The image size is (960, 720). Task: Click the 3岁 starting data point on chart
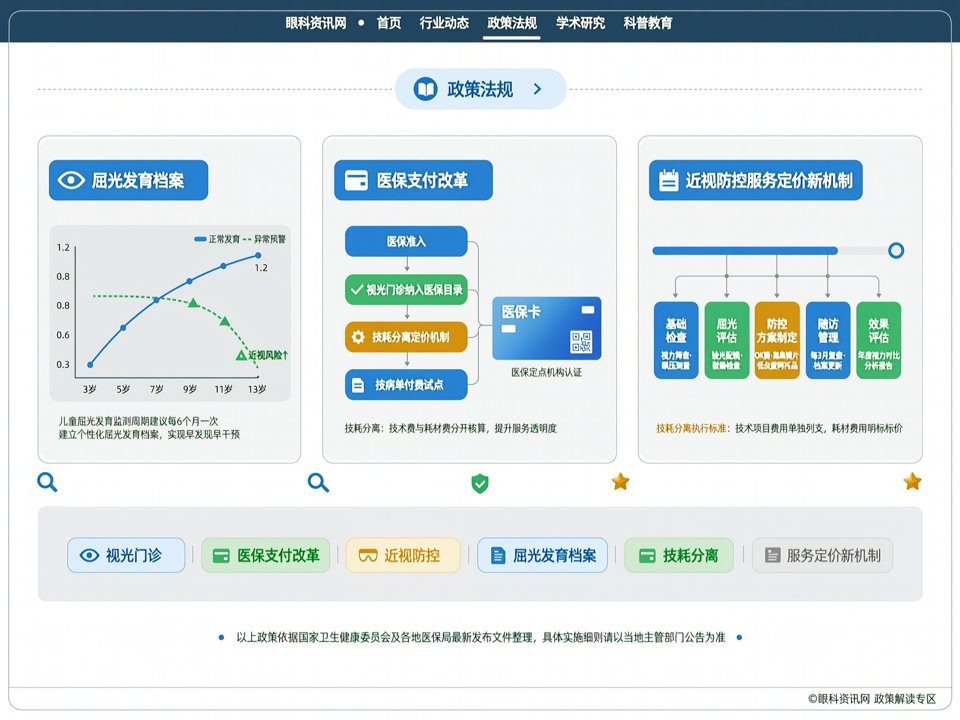[90, 365]
